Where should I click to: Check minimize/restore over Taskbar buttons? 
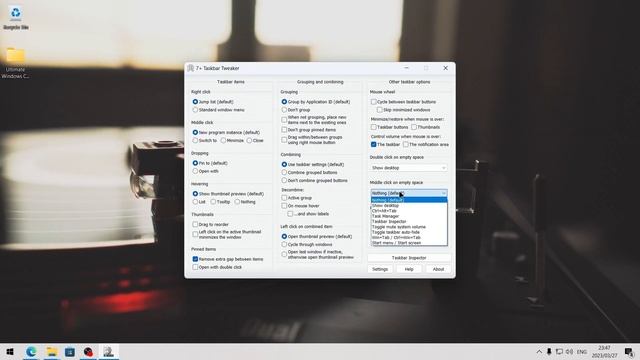click(x=389, y=127)
